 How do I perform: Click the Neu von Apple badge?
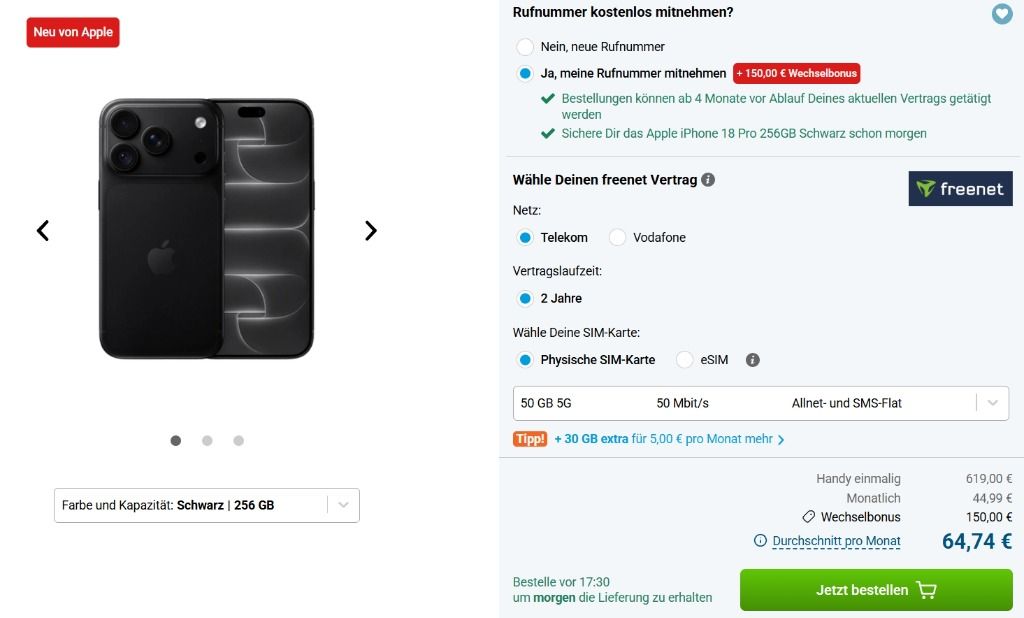tap(73, 32)
